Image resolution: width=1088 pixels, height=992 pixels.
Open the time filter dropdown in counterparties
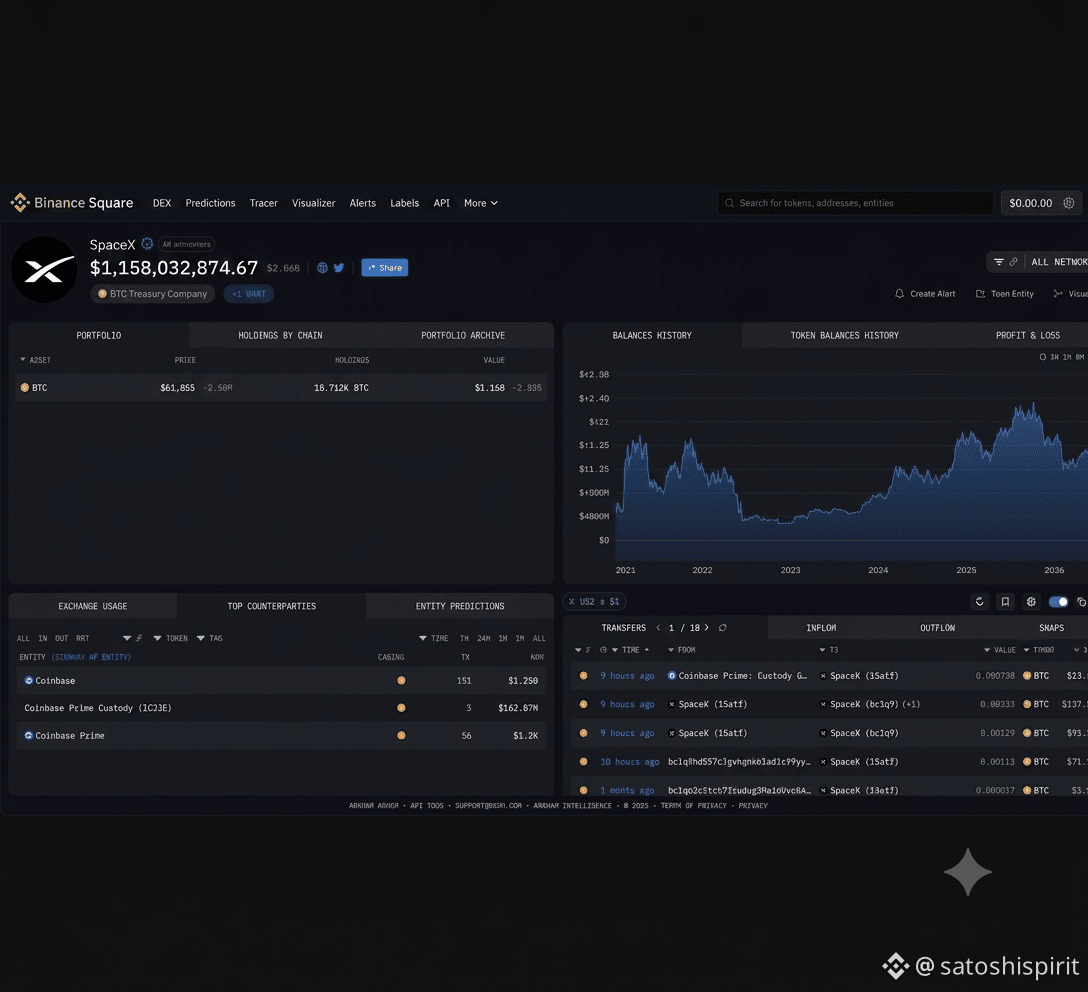pyautogui.click(x=434, y=638)
